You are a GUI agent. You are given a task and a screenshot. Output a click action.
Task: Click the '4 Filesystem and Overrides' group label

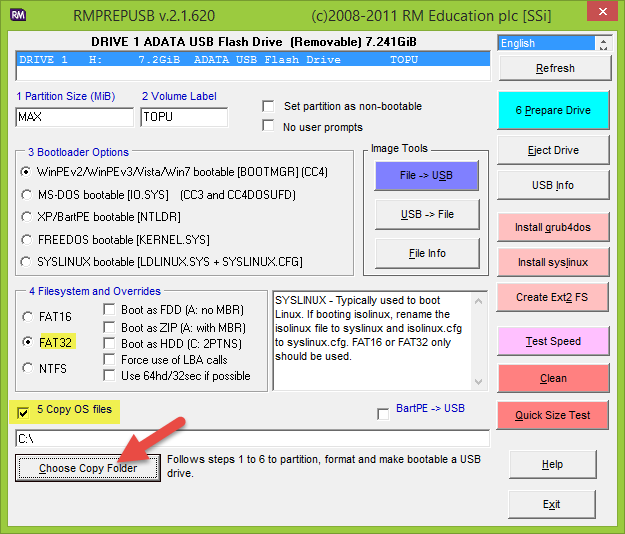point(95,291)
